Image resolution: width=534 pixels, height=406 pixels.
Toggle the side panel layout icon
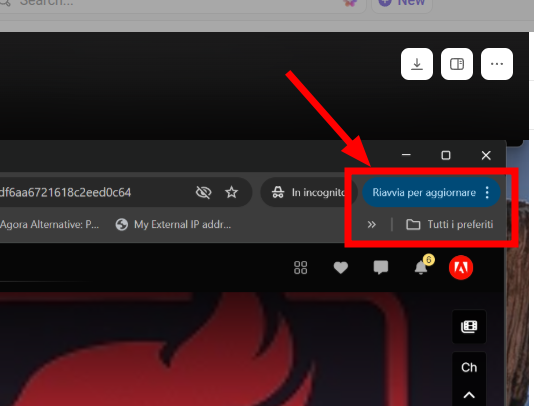457,64
